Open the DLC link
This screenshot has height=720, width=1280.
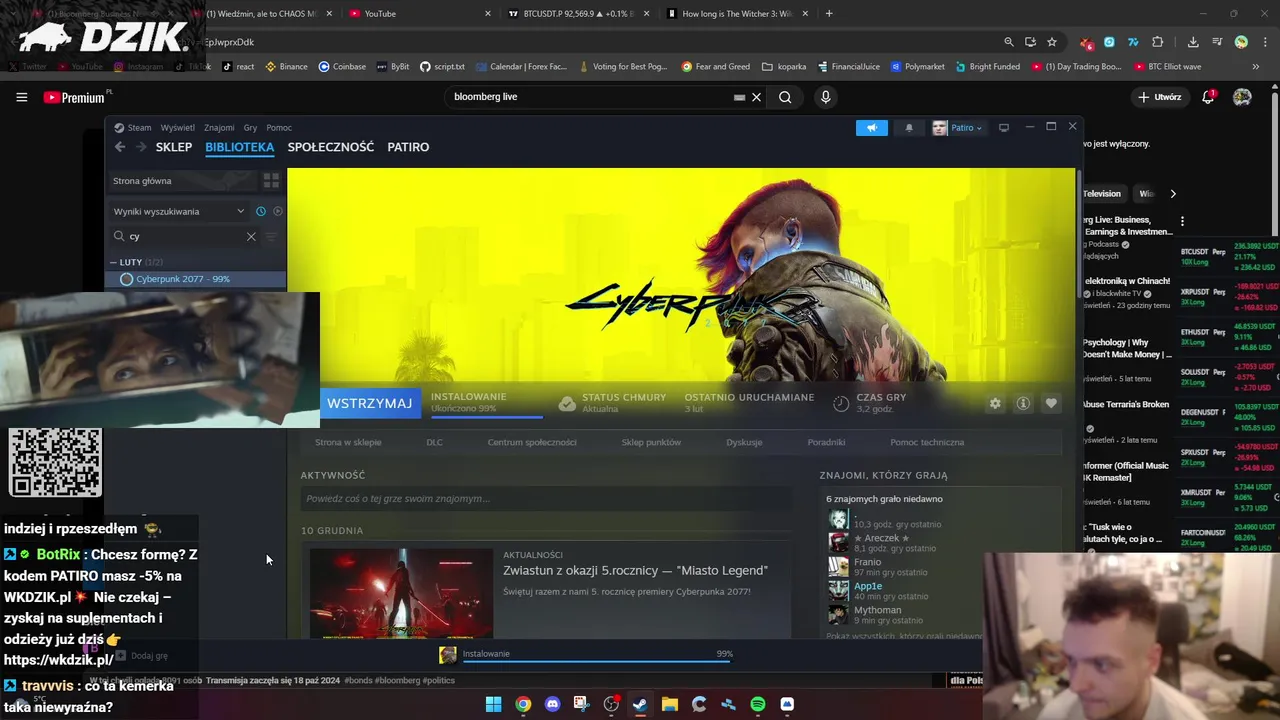pos(435,442)
